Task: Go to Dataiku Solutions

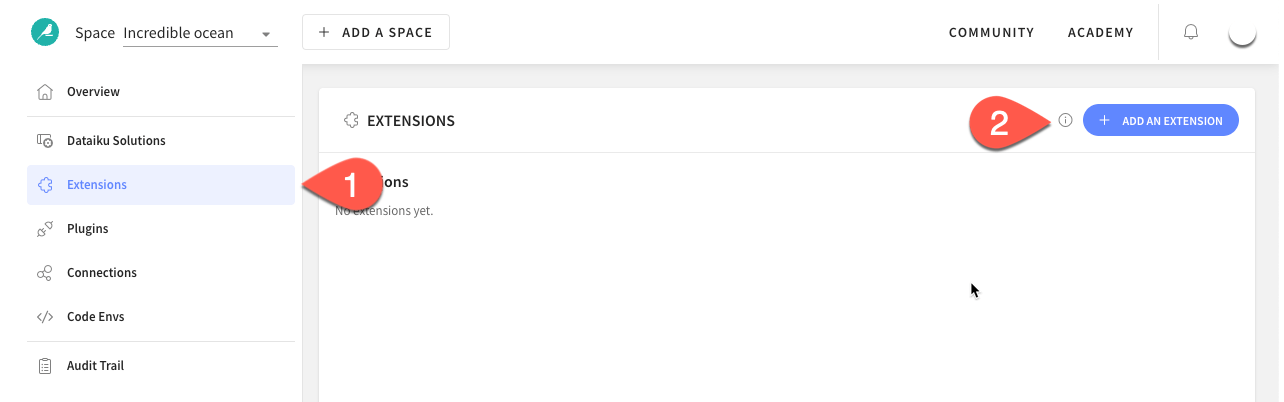Action: pos(116,141)
